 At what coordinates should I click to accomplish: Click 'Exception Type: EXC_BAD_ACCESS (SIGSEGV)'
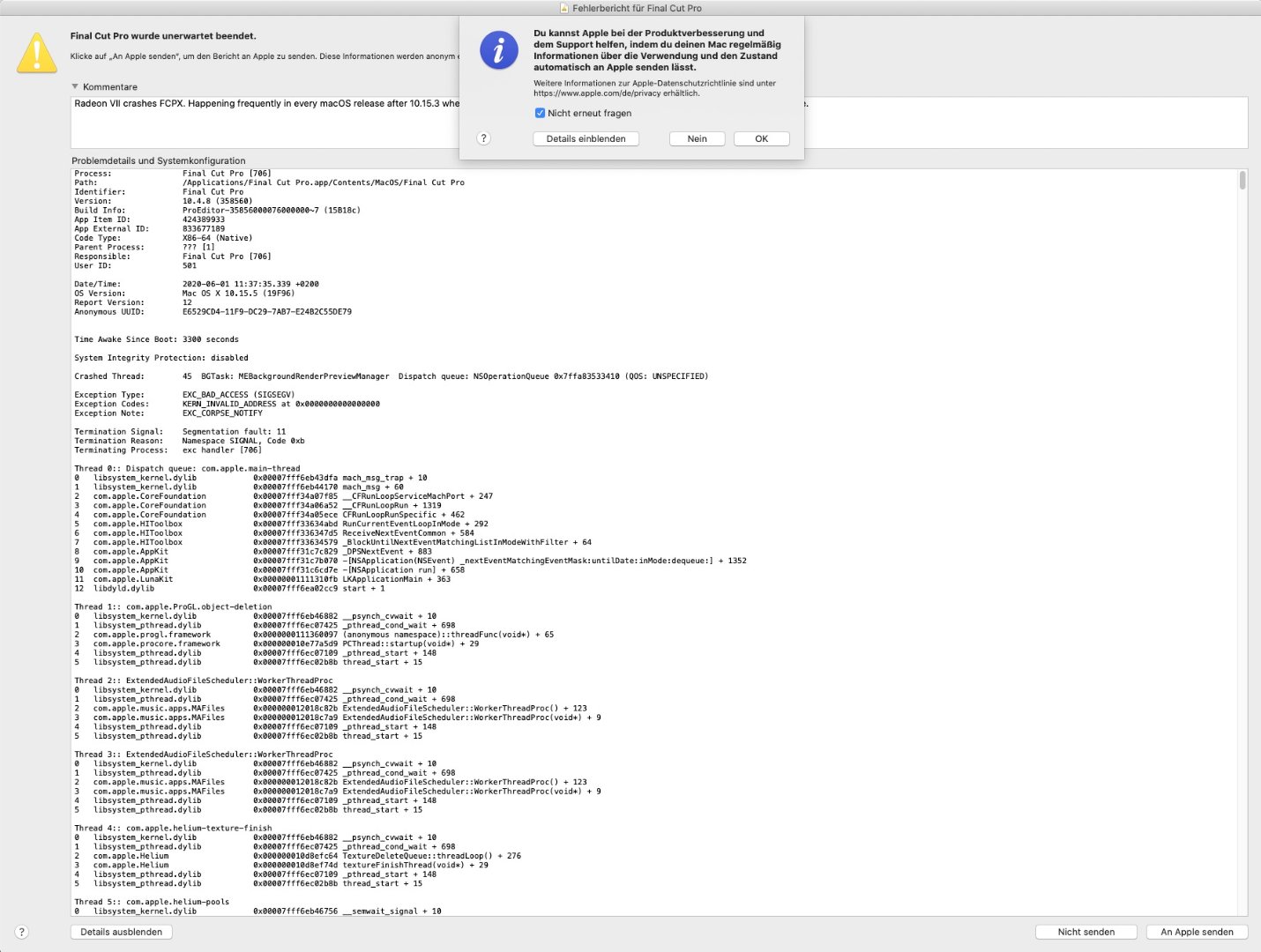point(184,395)
